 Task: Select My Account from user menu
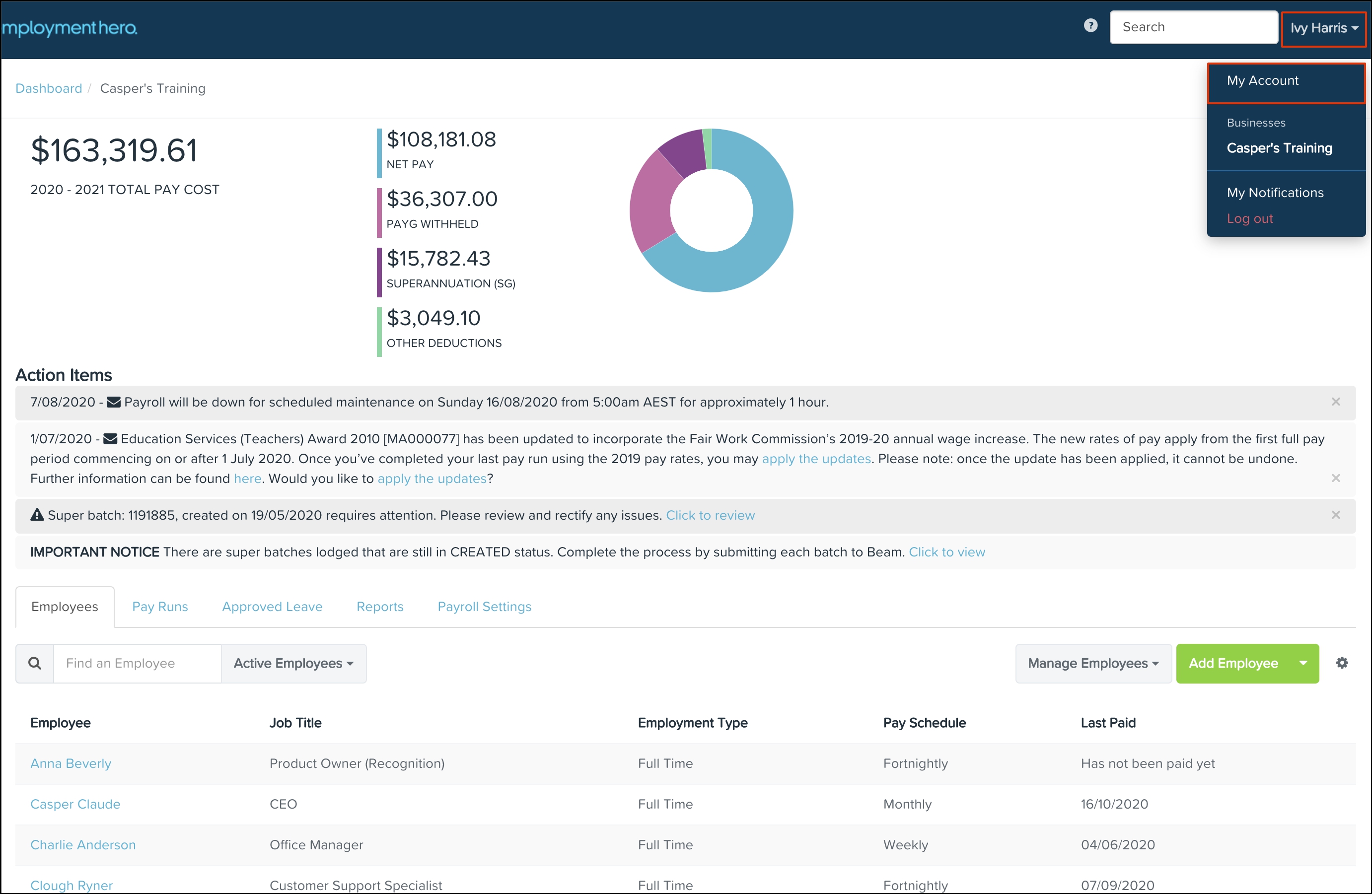point(1262,81)
